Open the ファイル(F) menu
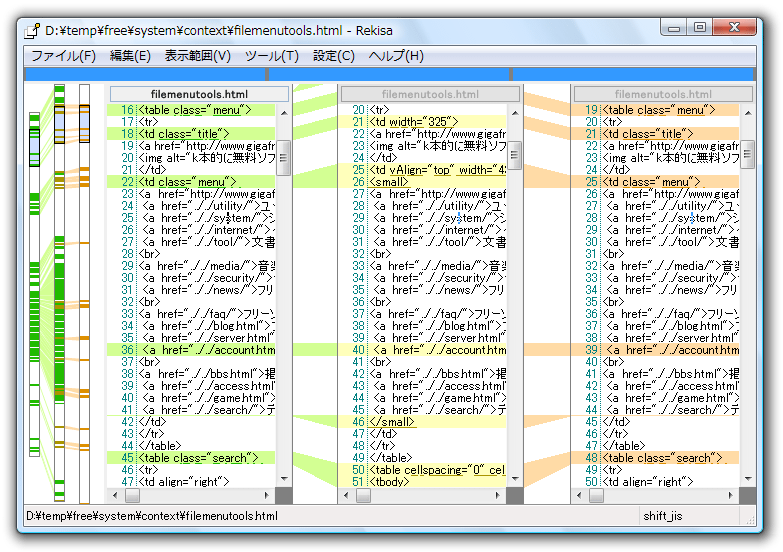Viewport: 783px width, 552px height. (x=63, y=55)
